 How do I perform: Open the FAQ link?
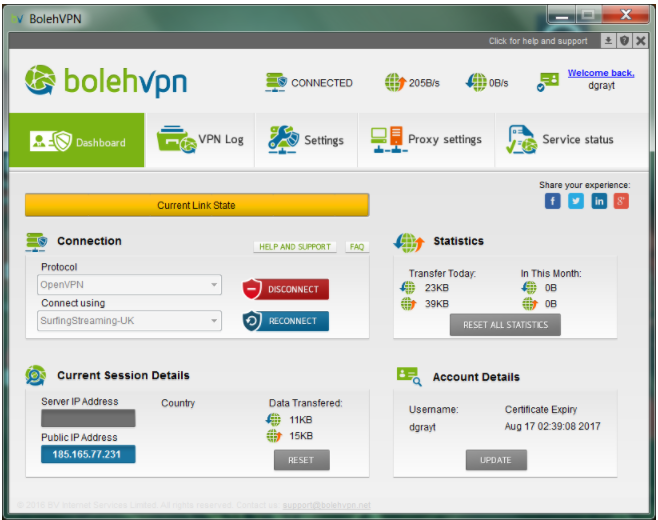point(357,247)
